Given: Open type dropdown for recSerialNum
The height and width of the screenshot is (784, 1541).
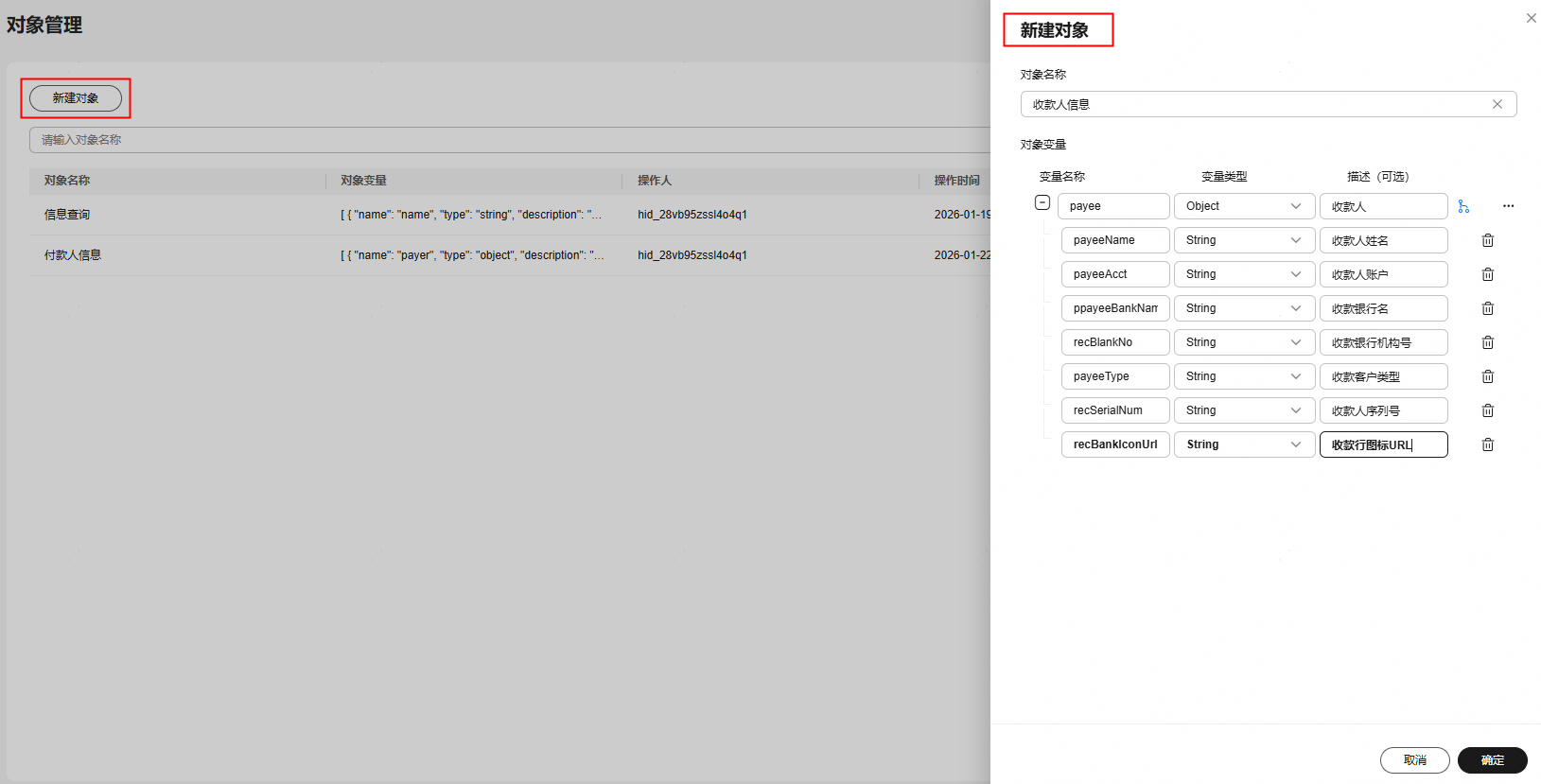Looking at the screenshot, I should point(1244,410).
